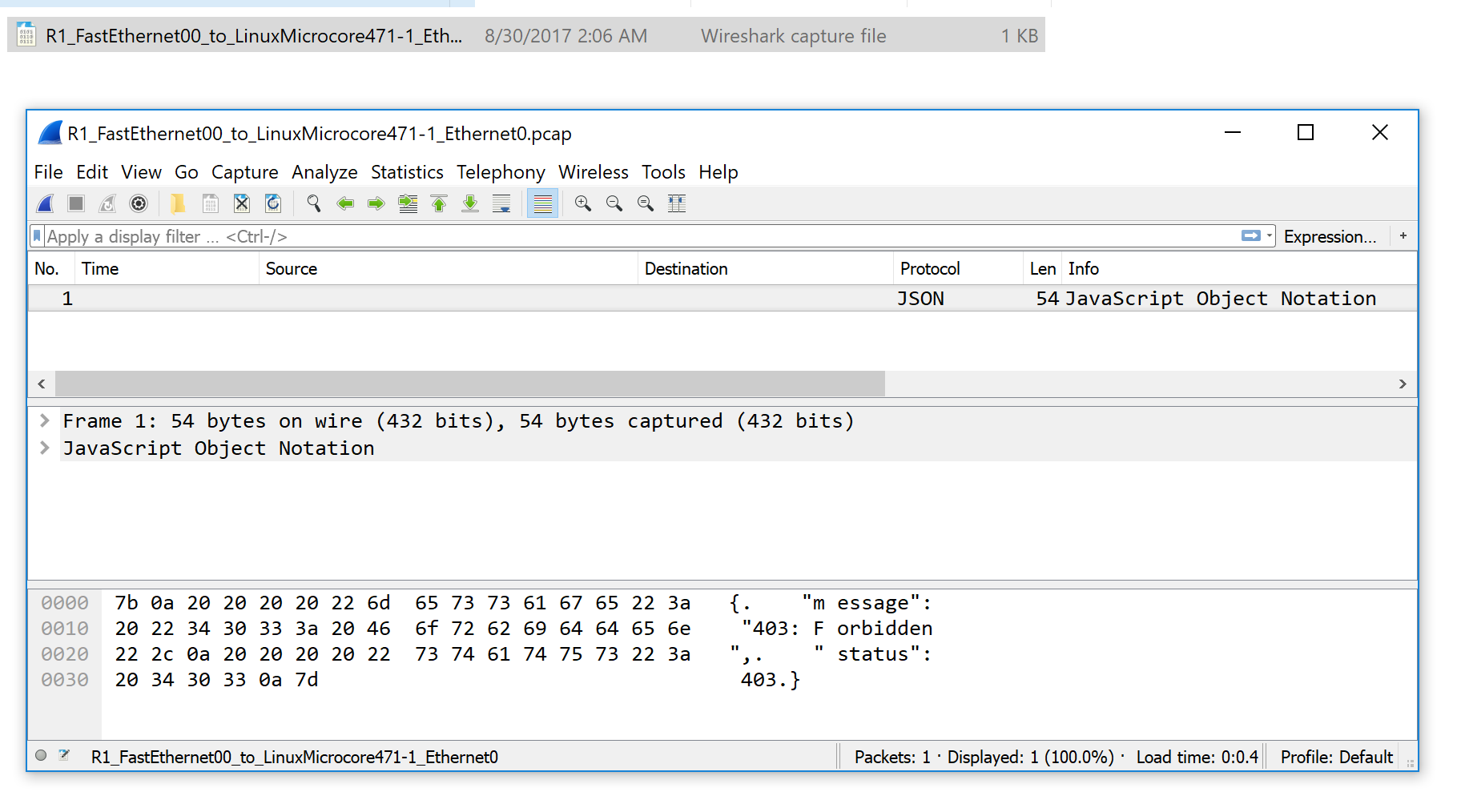Viewport: 1461px width, 812px height.
Task: Open display filter history dropdown arrow
Action: point(1270,235)
